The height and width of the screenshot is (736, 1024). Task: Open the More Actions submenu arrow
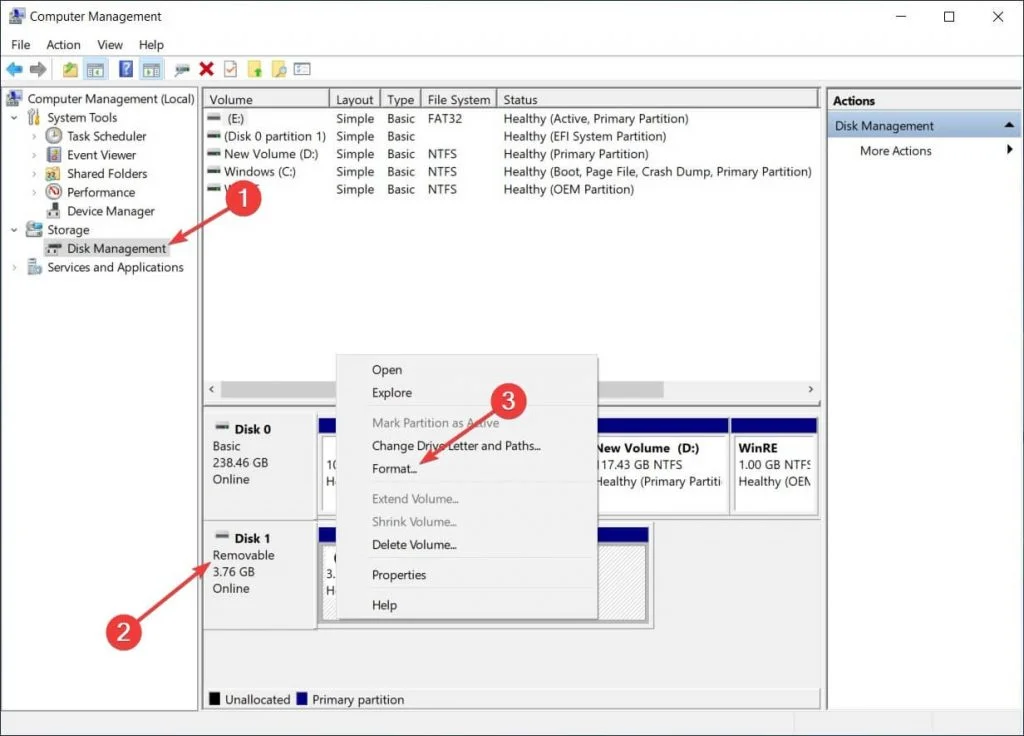click(x=1010, y=150)
